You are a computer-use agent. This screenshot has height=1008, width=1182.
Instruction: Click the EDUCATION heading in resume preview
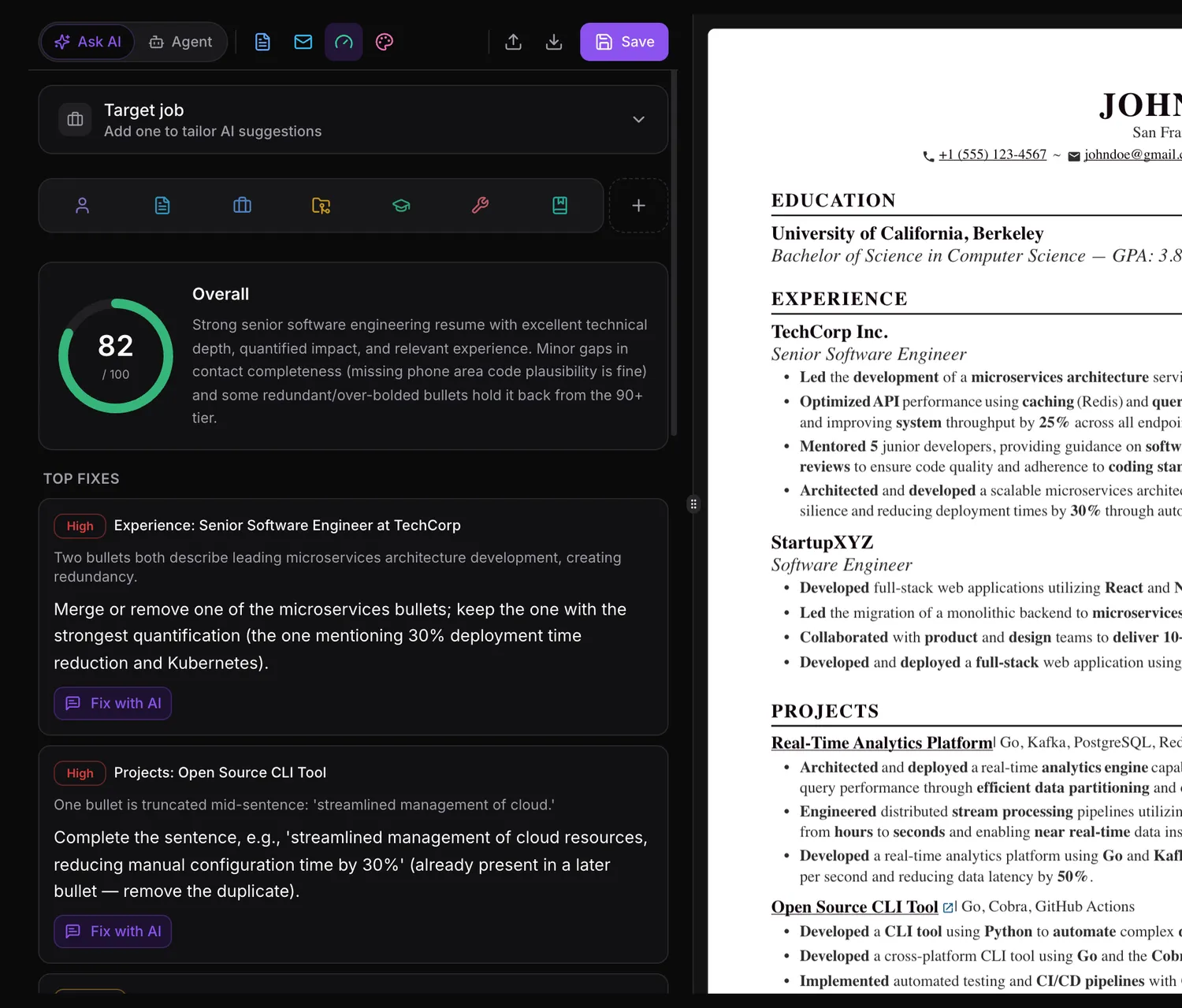pos(834,200)
